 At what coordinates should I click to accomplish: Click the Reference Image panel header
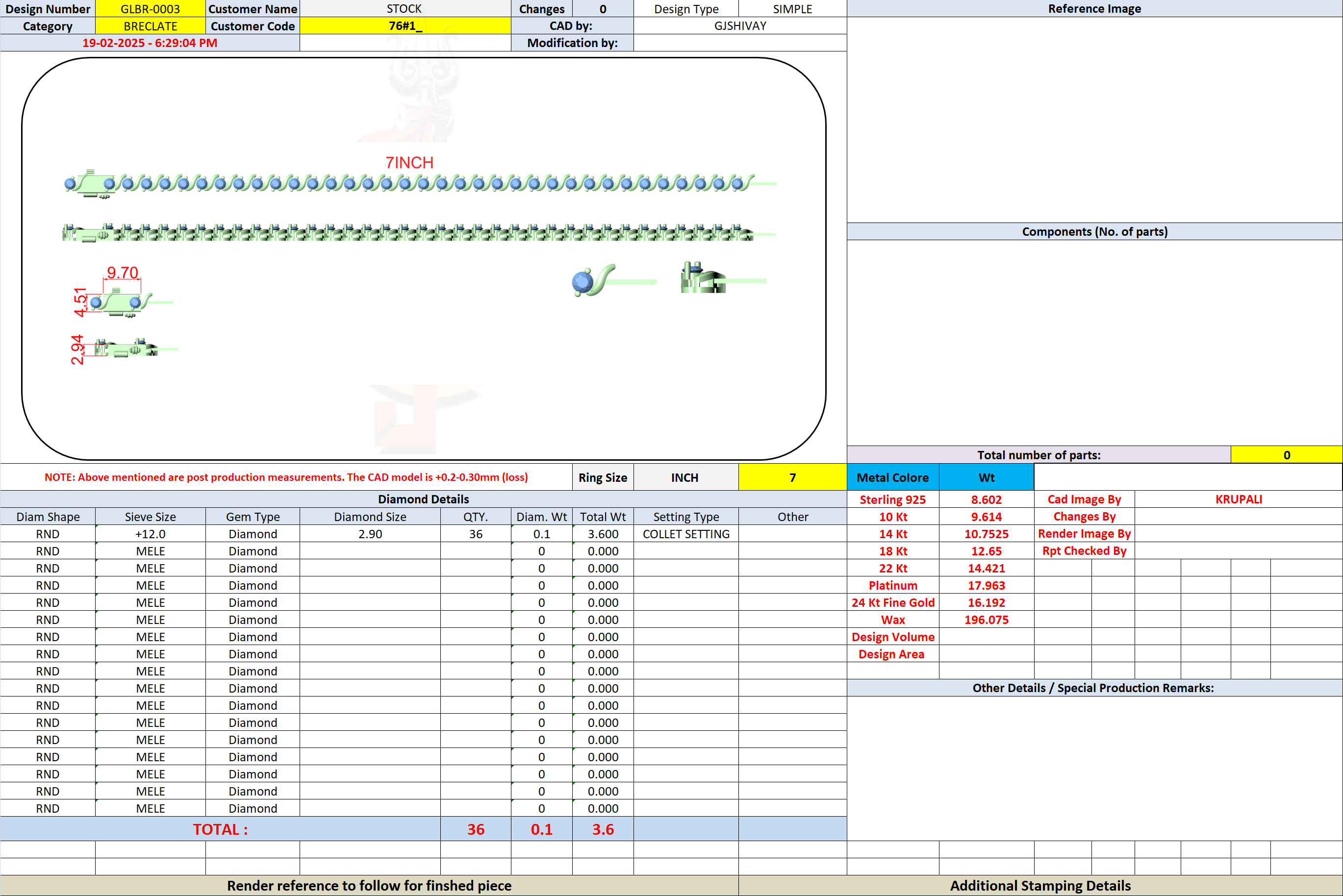(x=1094, y=8)
